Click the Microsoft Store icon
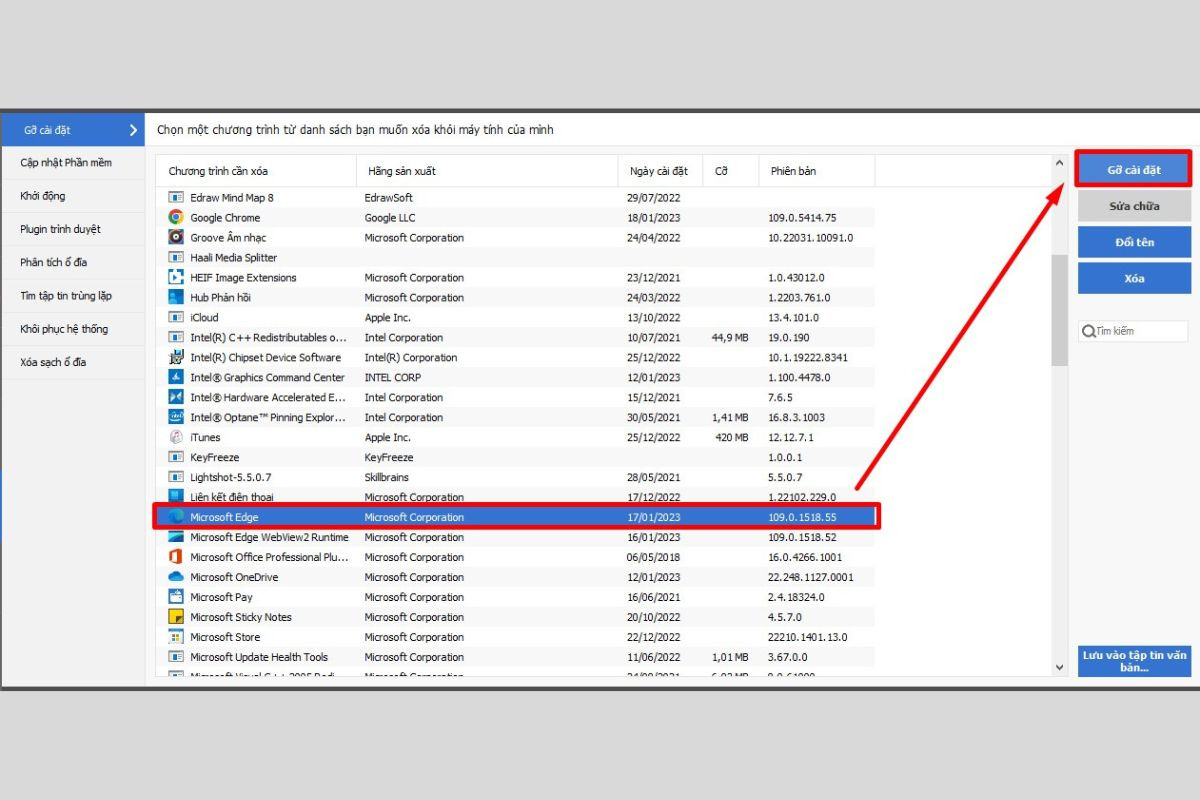The height and width of the screenshot is (800, 1200). pos(176,637)
